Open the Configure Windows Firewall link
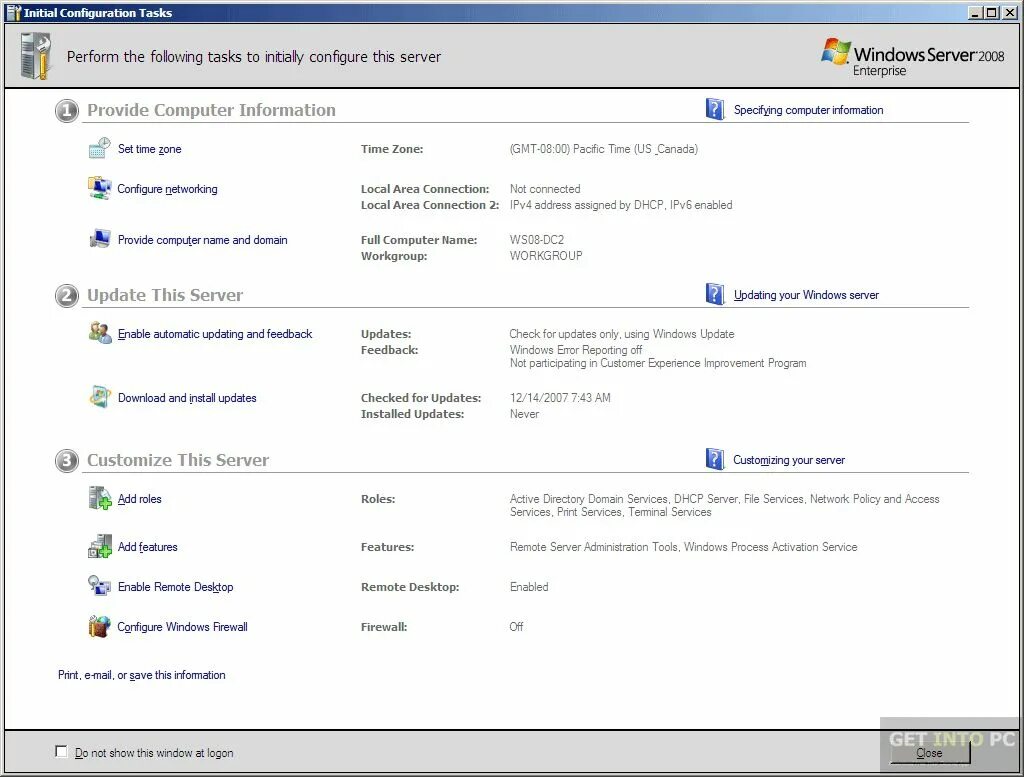 (182, 627)
